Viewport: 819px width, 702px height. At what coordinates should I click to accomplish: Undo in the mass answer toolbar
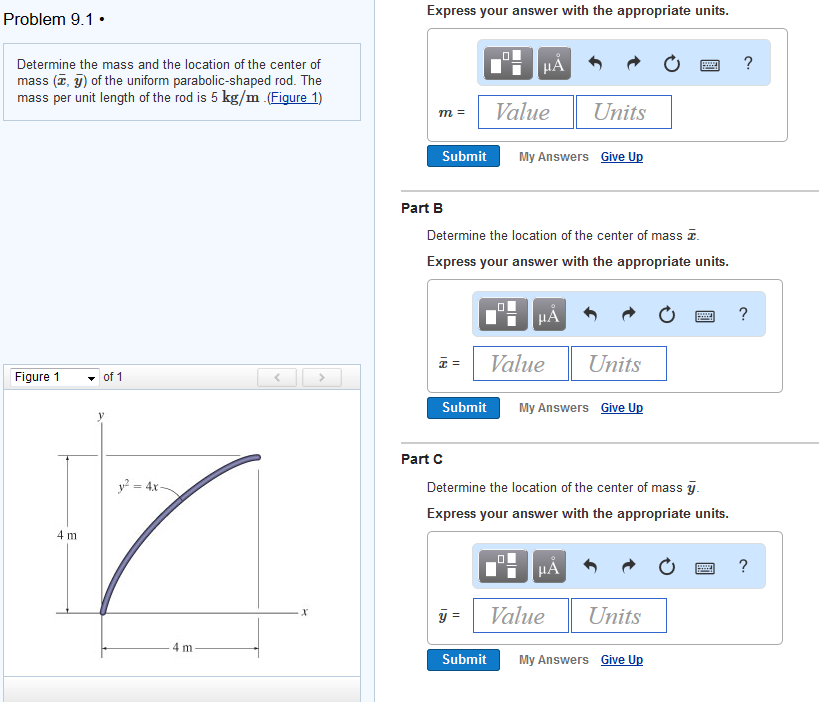(595, 63)
